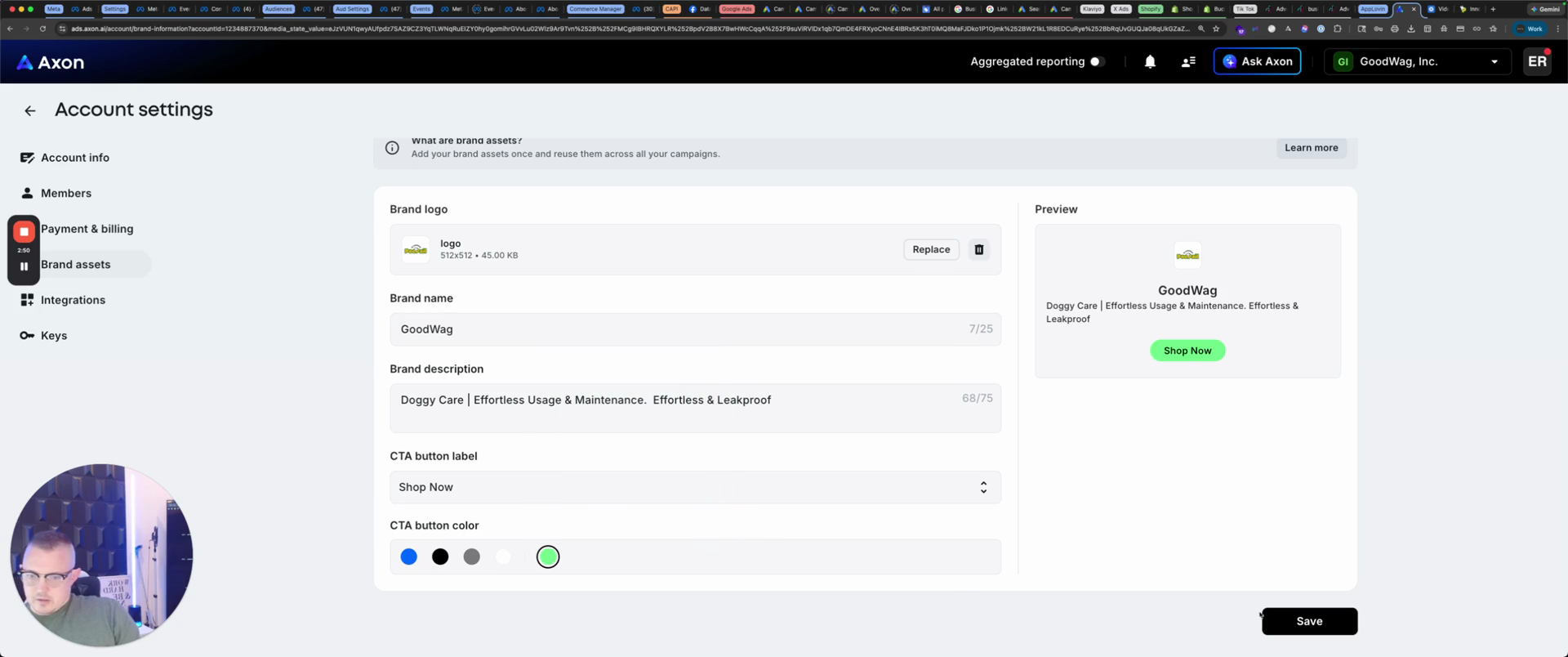1568x657 pixels.
Task: Select the black CTA button color
Action: coord(440,557)
